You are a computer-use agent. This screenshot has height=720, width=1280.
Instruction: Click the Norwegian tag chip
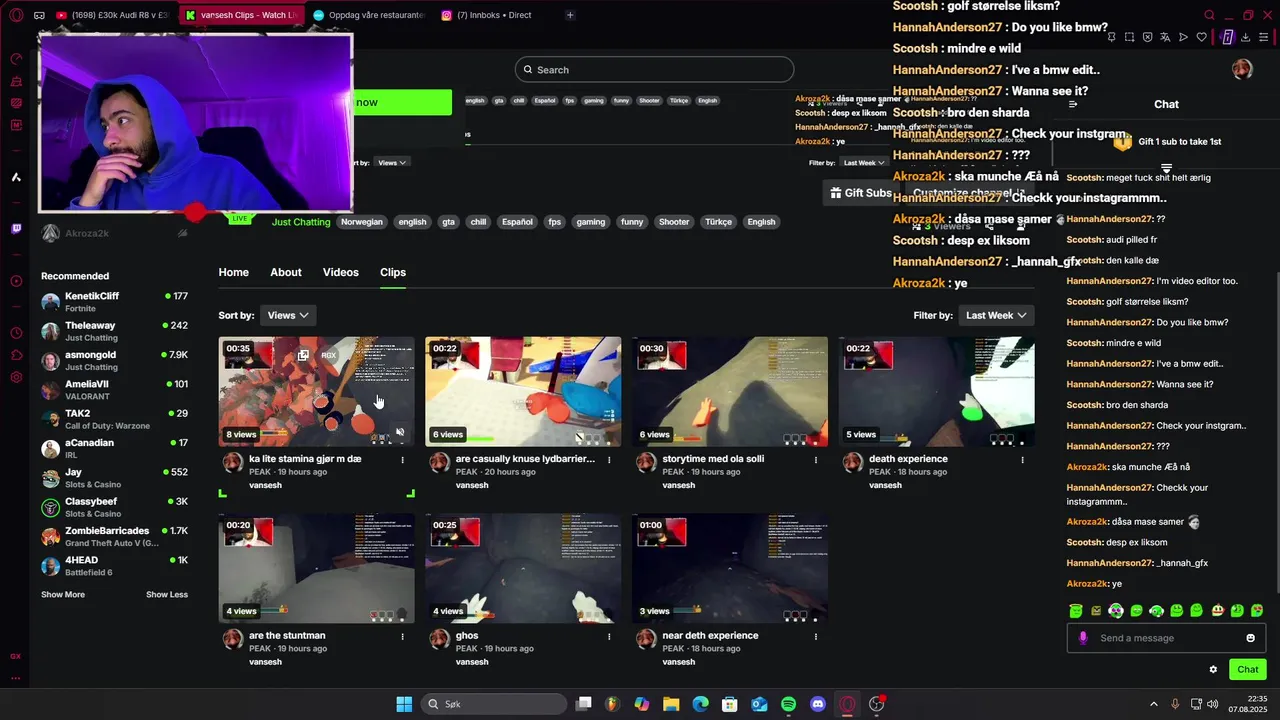362,222
